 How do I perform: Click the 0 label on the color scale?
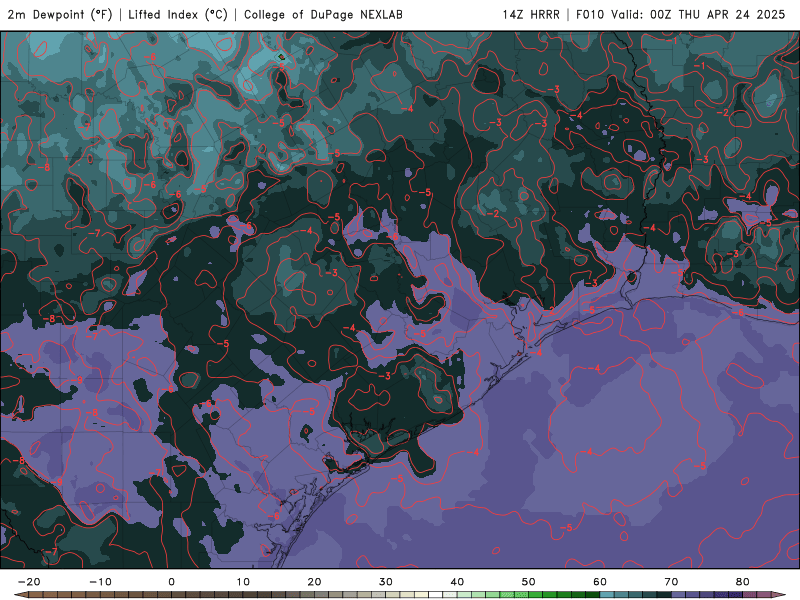coord(171,582)
